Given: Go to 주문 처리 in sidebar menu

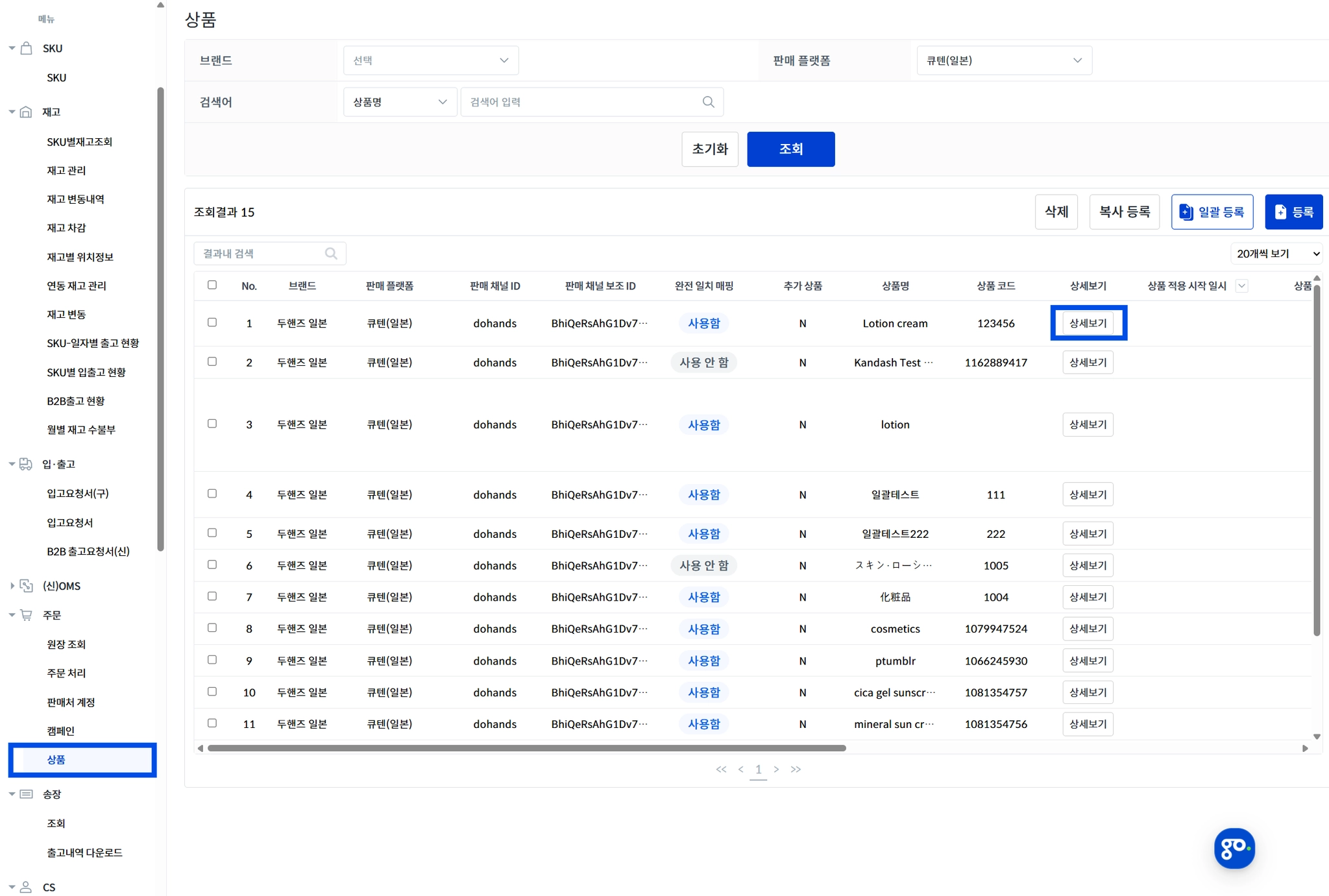Looking at the screenshot, I should (66, 673).
